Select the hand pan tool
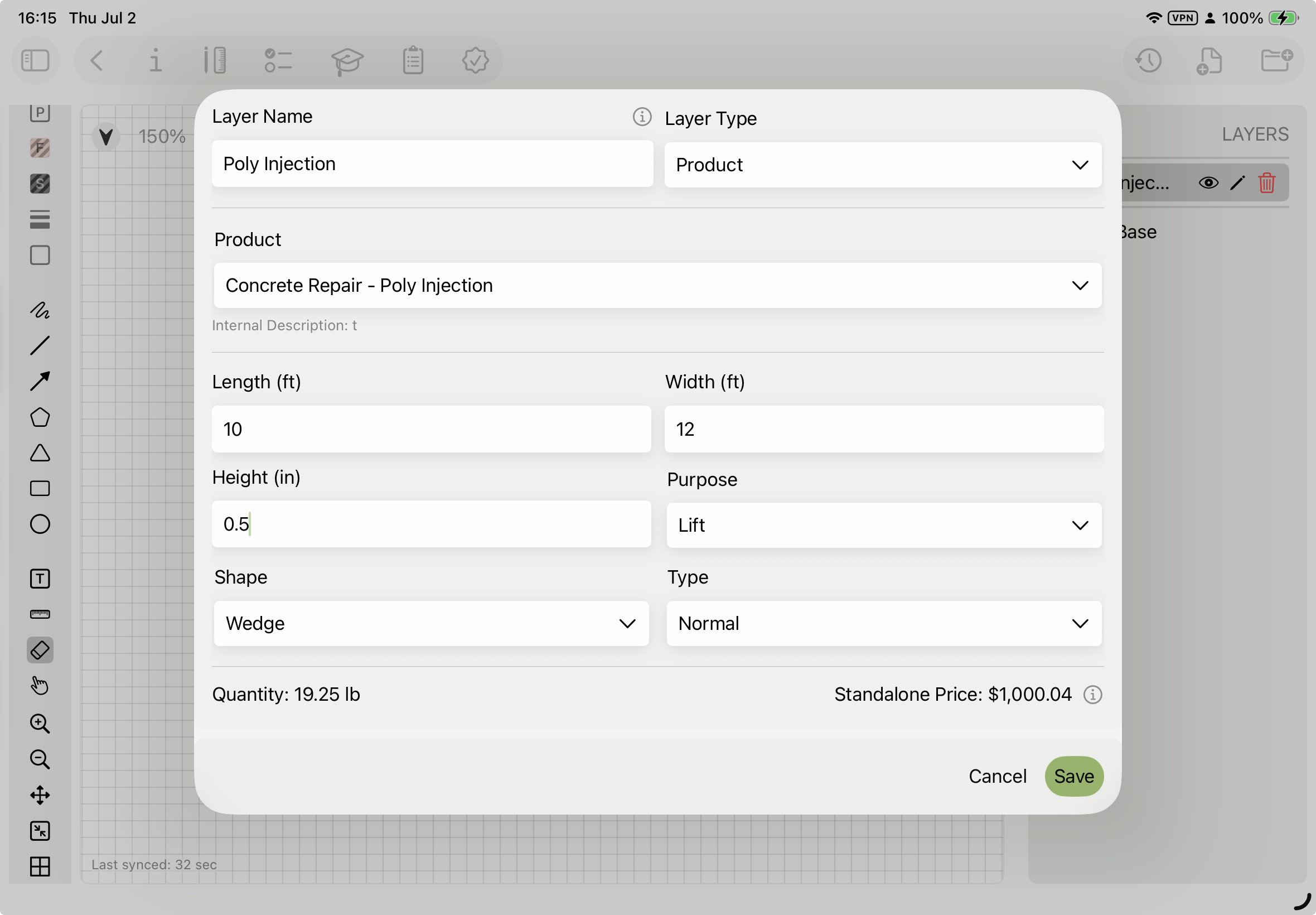This screenshot has width=1316, height=915. [x=40, y=686]
